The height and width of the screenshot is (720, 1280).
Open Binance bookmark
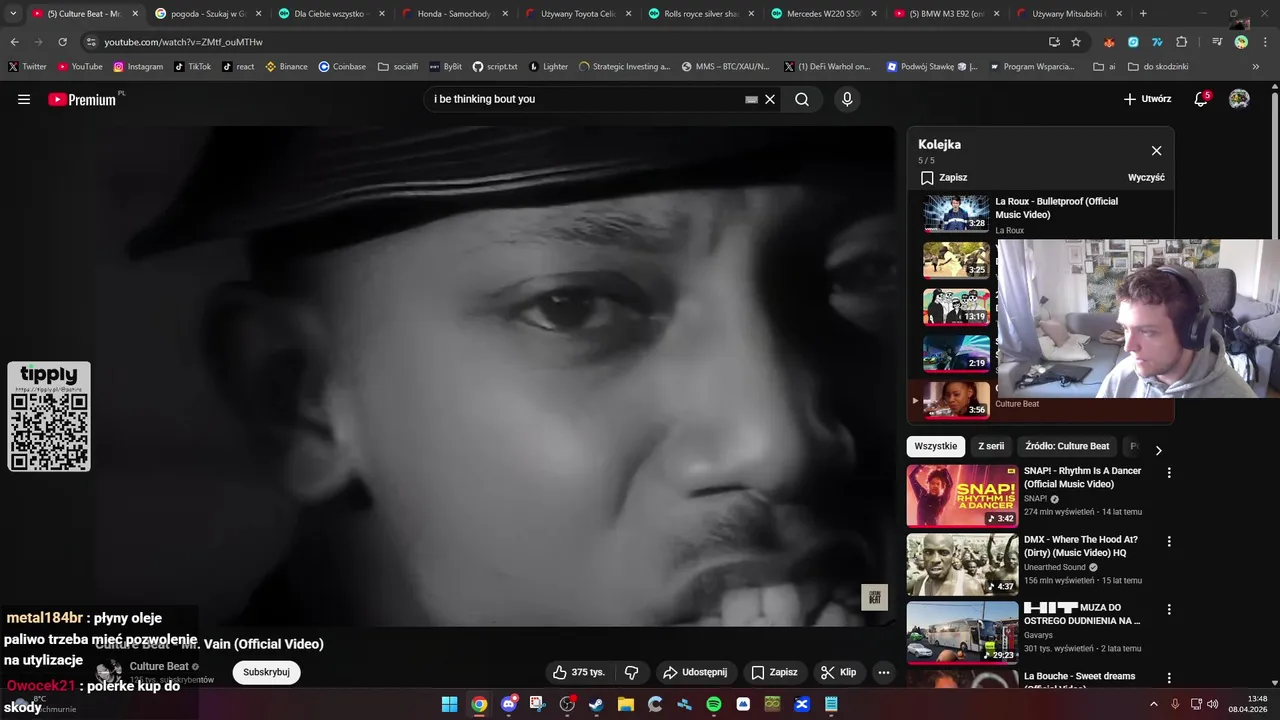[286, 66]
